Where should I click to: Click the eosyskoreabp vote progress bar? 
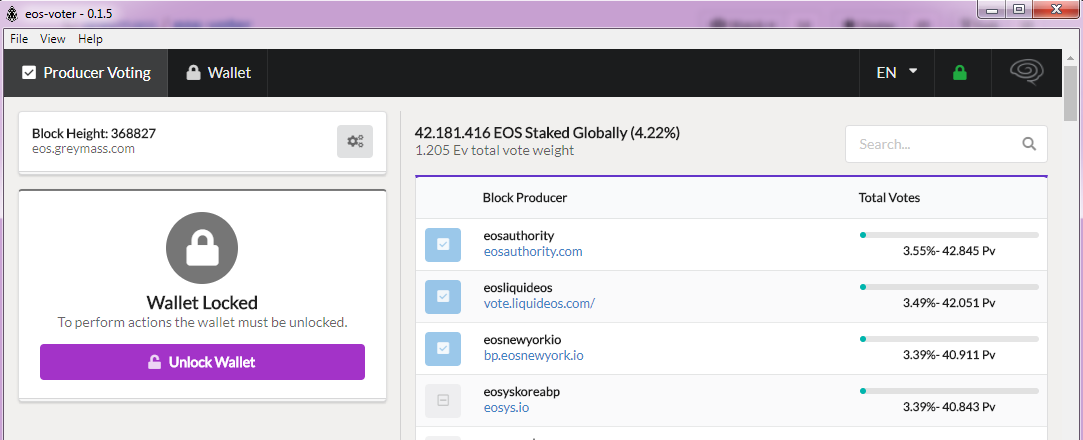point(949,391)
